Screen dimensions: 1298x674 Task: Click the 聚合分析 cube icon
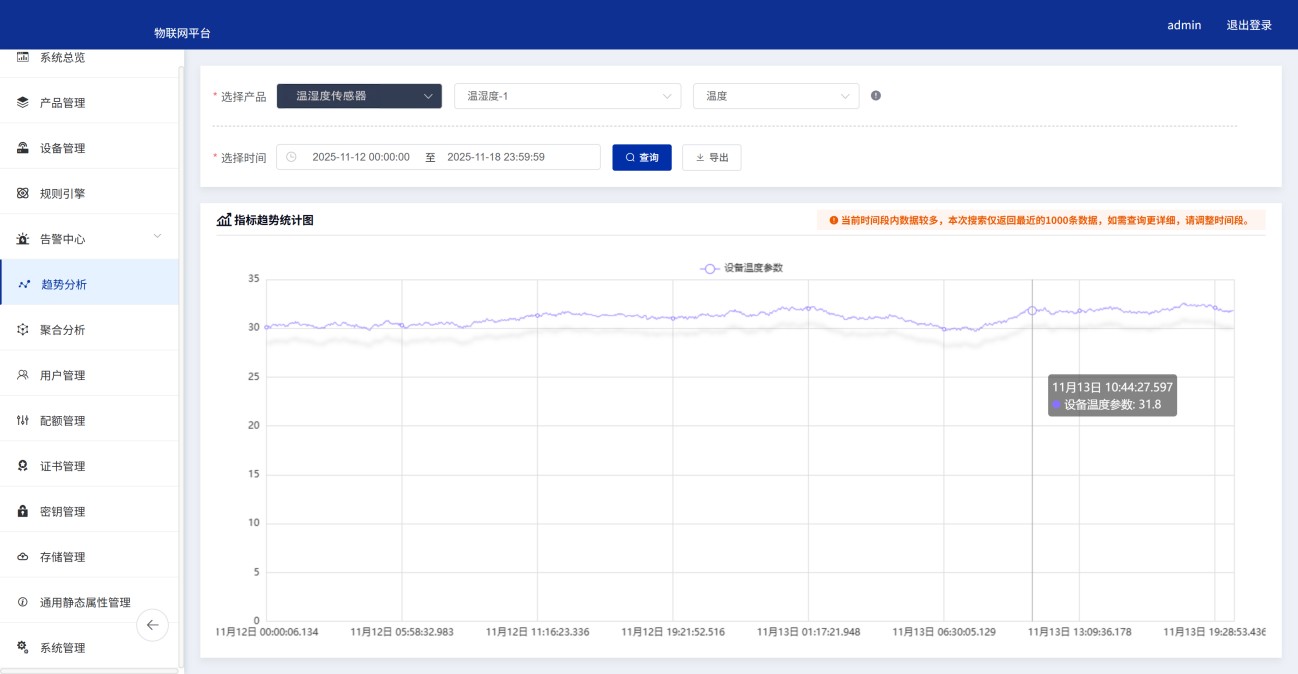point(23,329)
